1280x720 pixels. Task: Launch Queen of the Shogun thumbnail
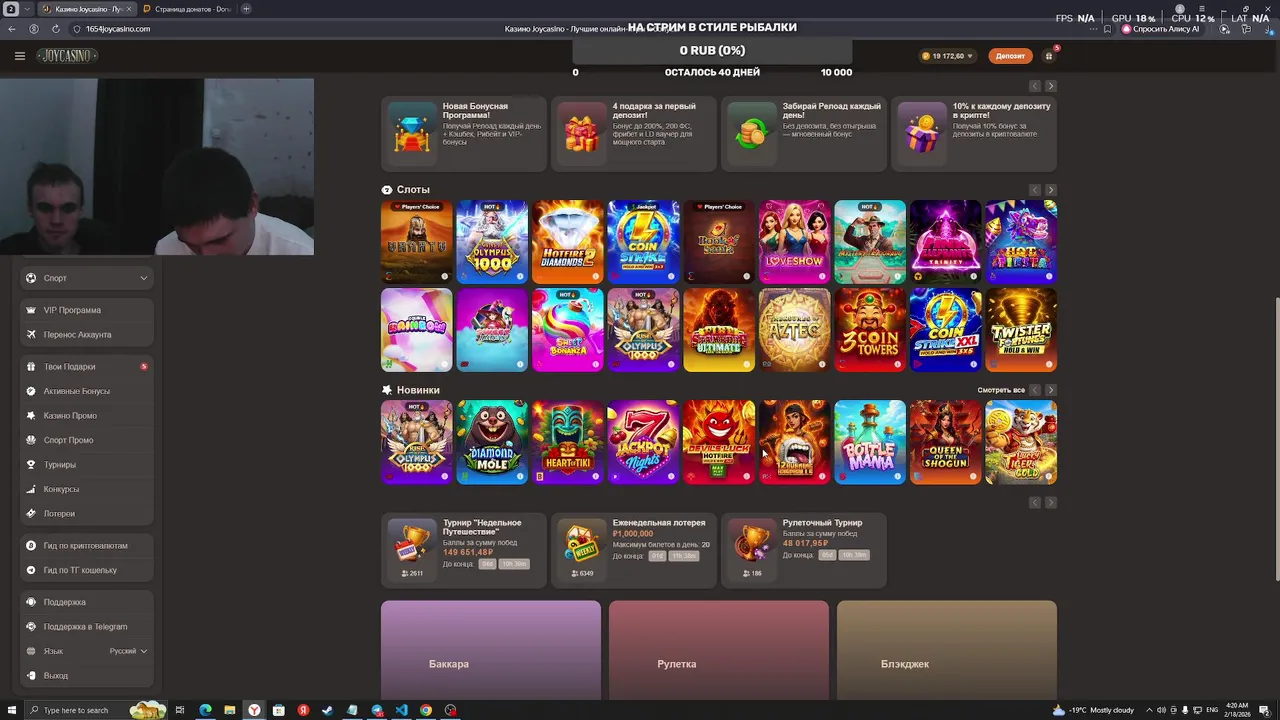coord(946,442)
